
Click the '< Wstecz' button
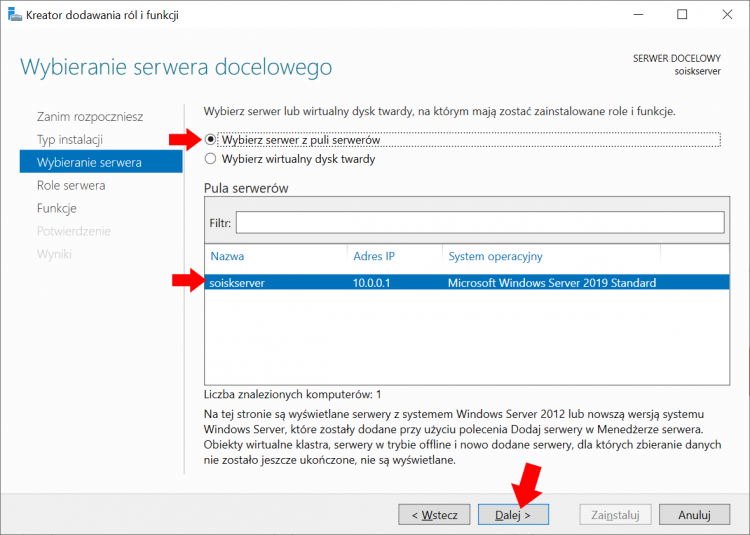[x=434, y=515]
